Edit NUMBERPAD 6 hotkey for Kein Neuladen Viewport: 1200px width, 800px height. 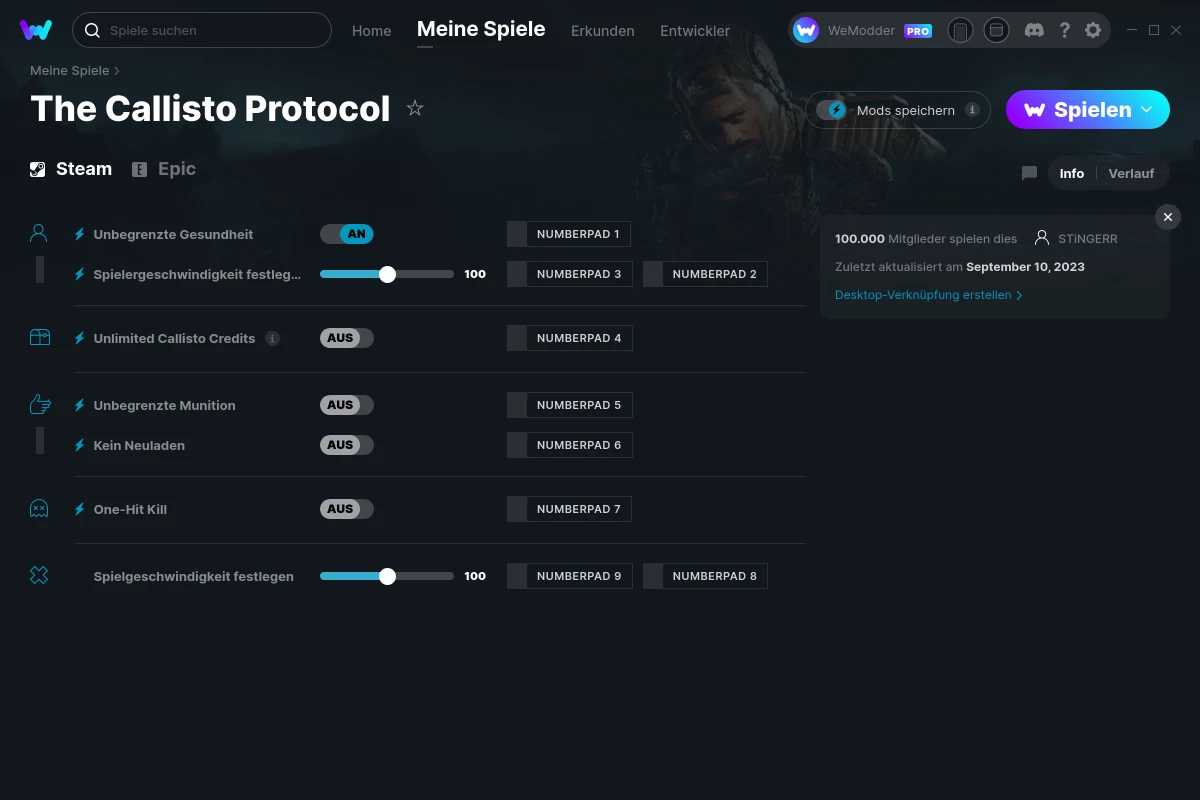pyautogui.click(x=570, y=445)
